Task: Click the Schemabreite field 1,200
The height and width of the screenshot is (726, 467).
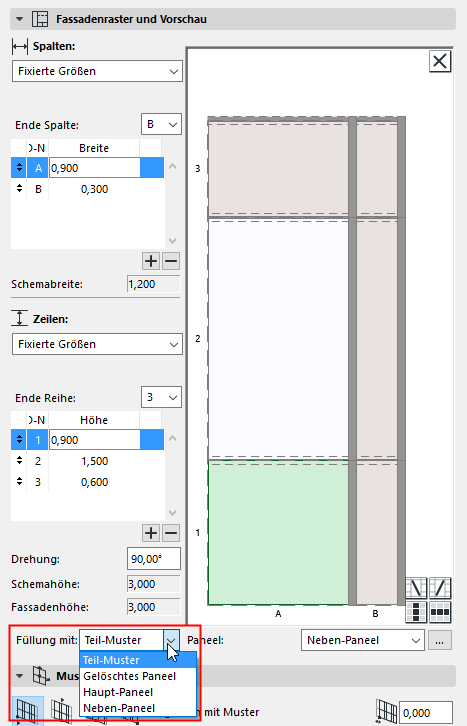Action: pyautogui.click(x=153, y=284)
